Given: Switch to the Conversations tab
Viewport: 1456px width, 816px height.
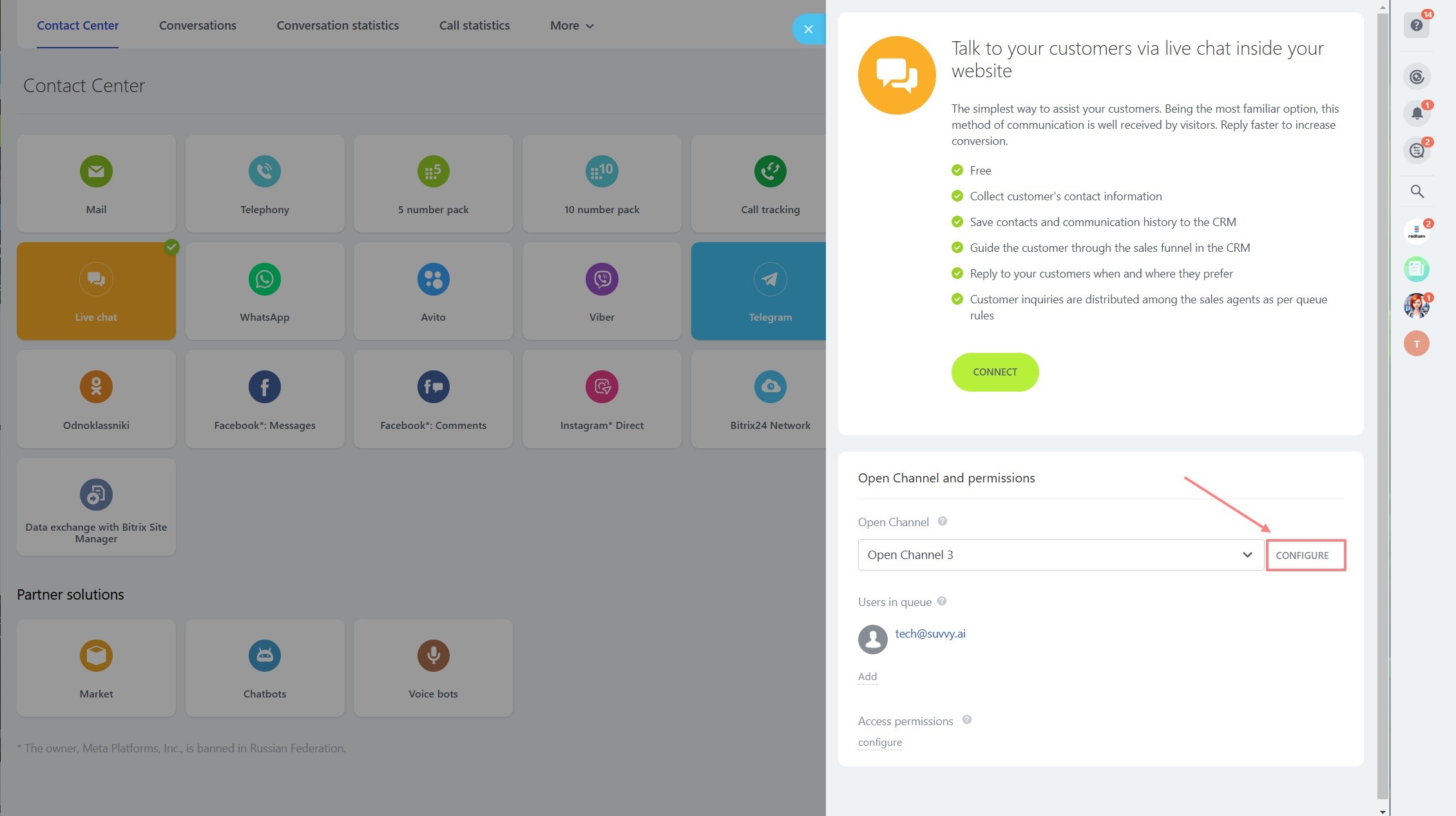Looking at the screenshot, I should pyautogui.click(x=197, y=26).
